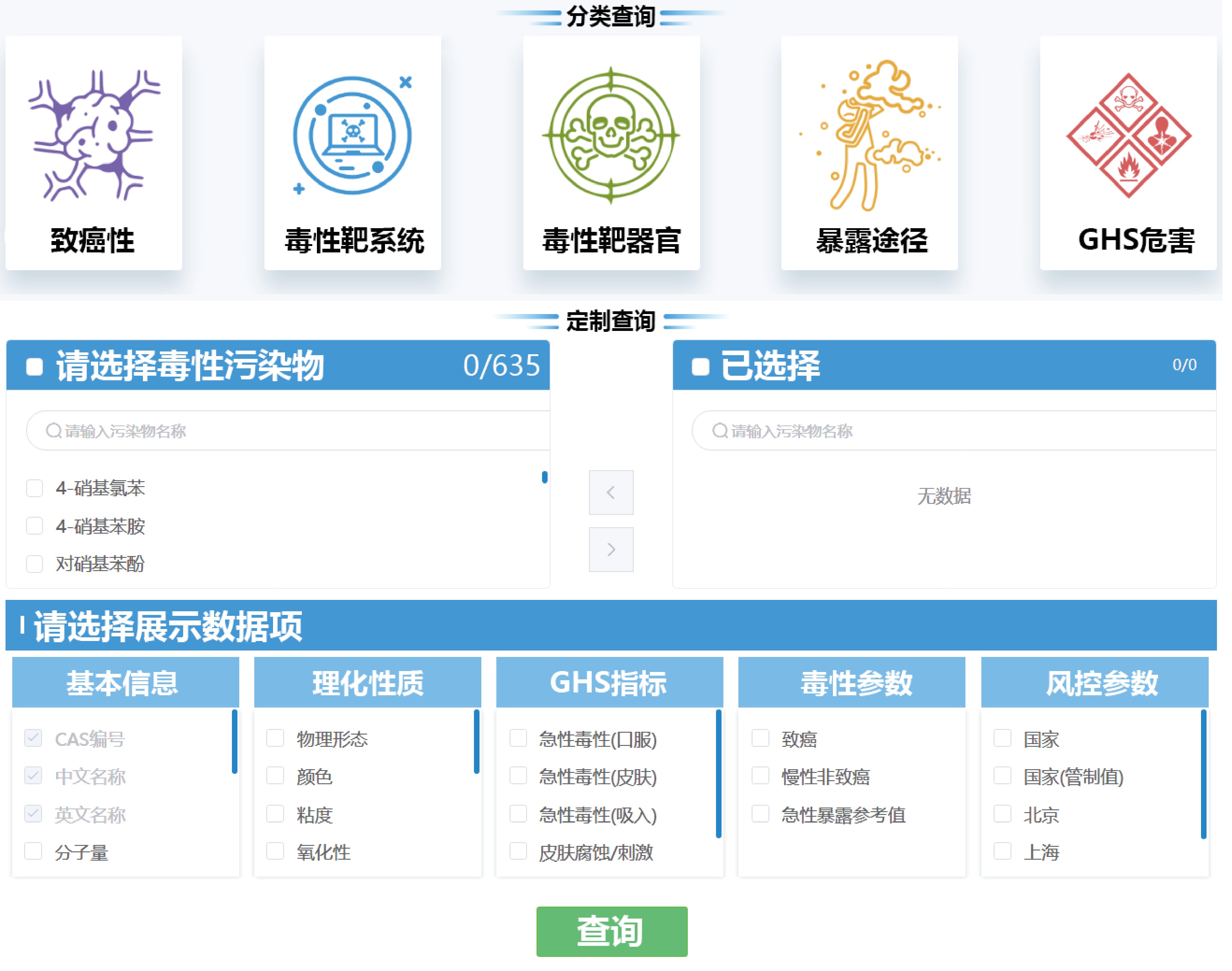Click the pollutant list scrollbar thumb

pos(544,477)
